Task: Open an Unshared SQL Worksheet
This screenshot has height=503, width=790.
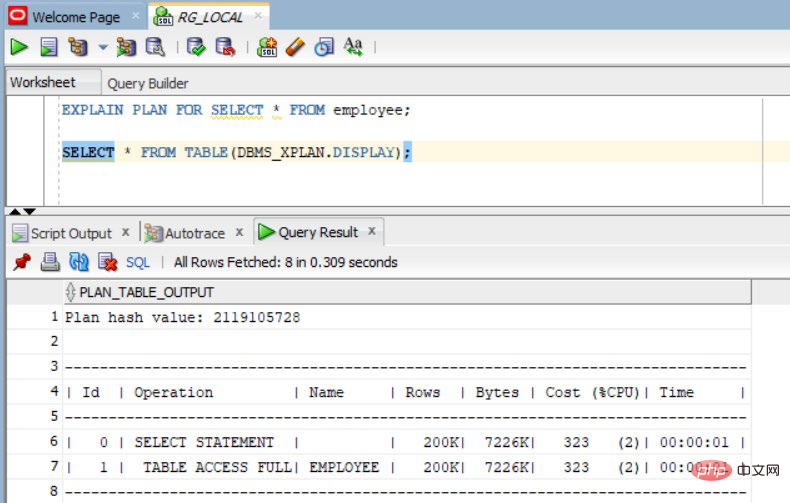Action: (267, 47)
